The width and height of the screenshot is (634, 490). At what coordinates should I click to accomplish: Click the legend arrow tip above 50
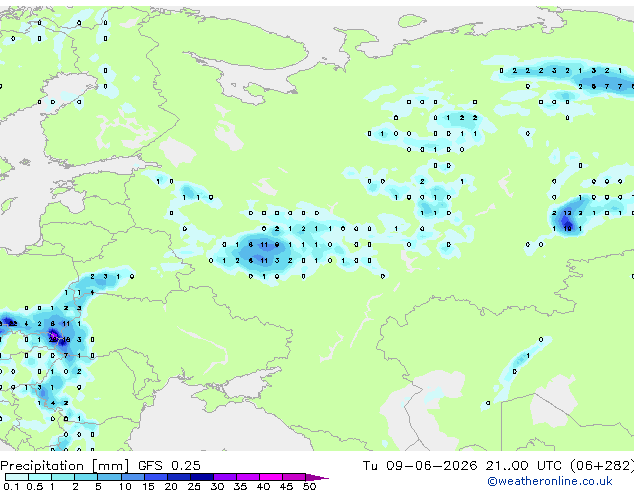317,477
